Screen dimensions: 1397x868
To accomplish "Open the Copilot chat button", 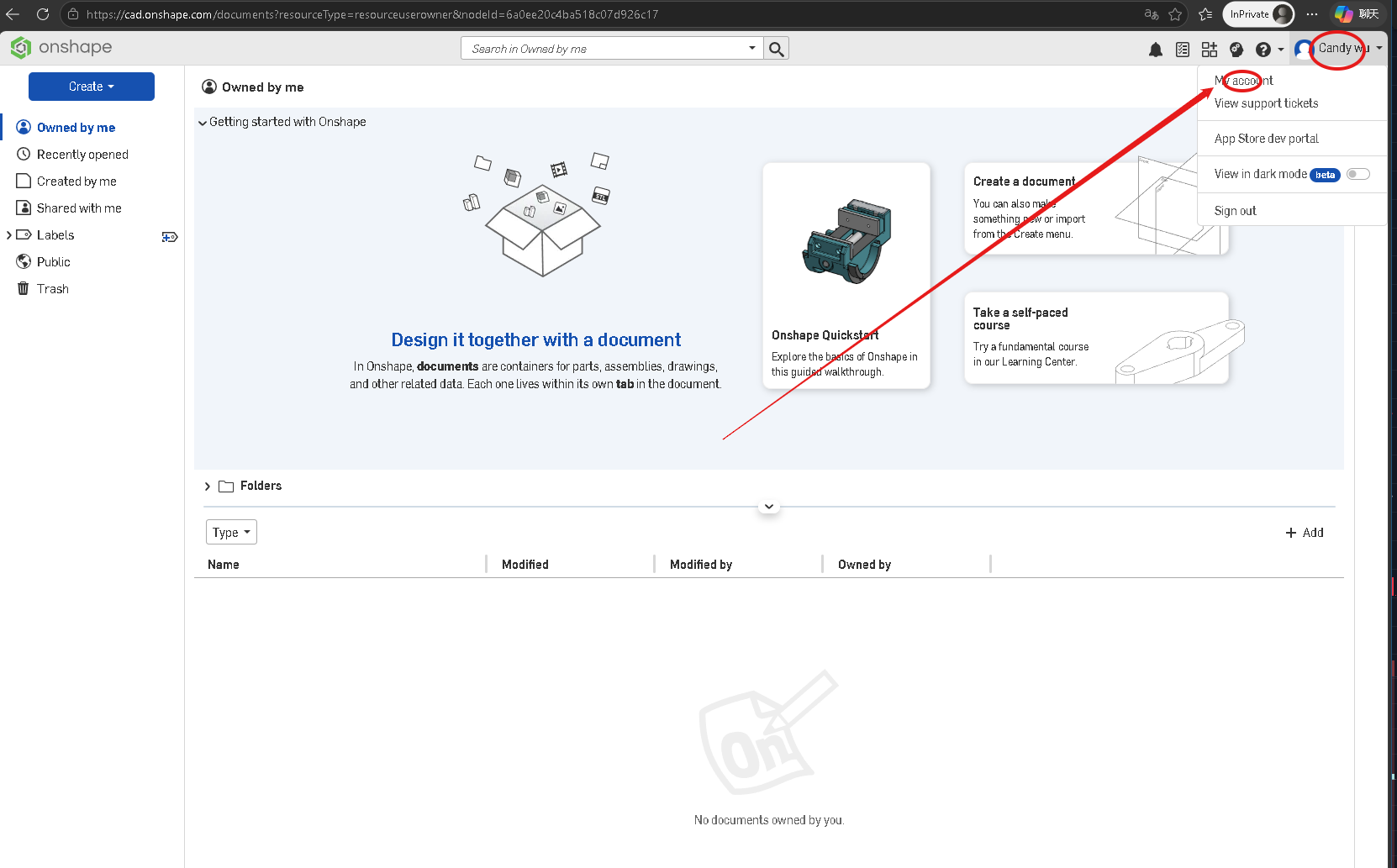I will coord(1357,14).
